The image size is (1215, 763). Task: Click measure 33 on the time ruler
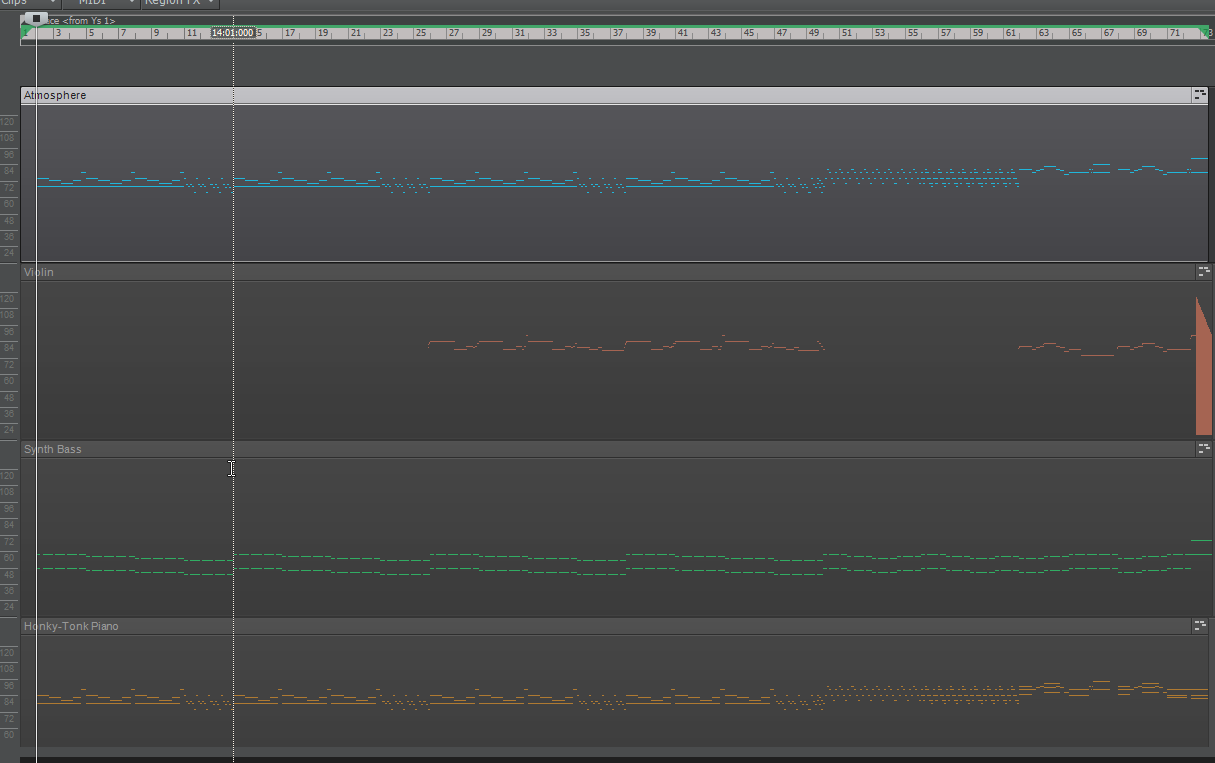tap(552, 33)
